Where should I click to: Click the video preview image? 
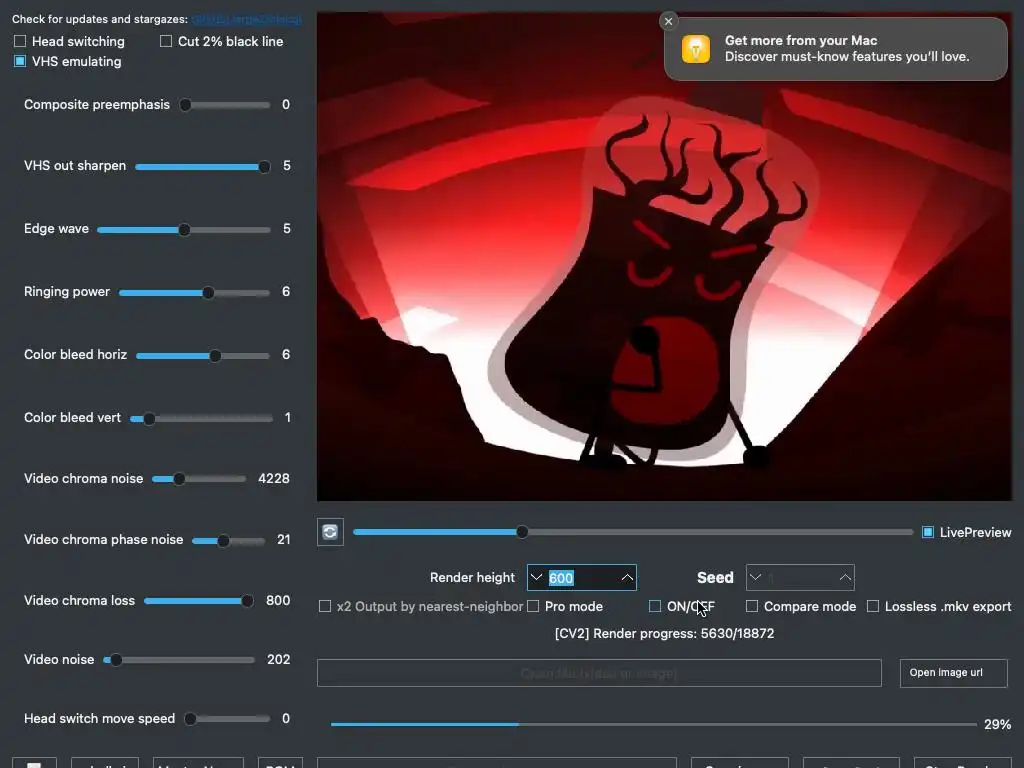tap(664, 257)
